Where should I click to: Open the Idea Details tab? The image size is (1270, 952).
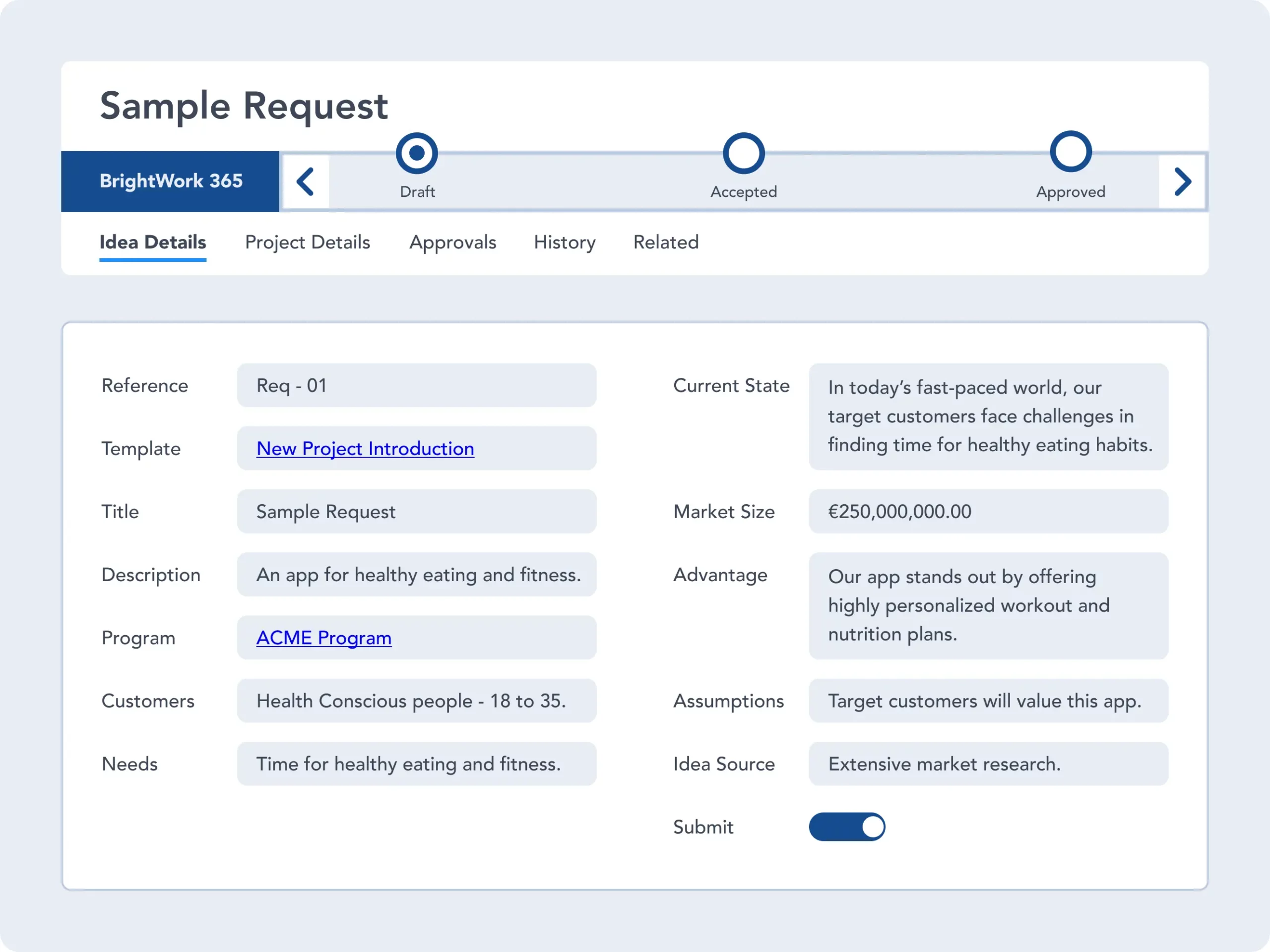153,243
